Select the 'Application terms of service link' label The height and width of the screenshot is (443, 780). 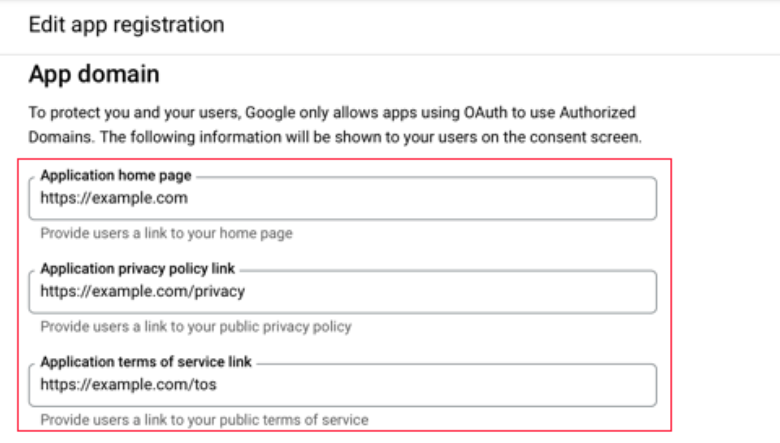(146, 362)
